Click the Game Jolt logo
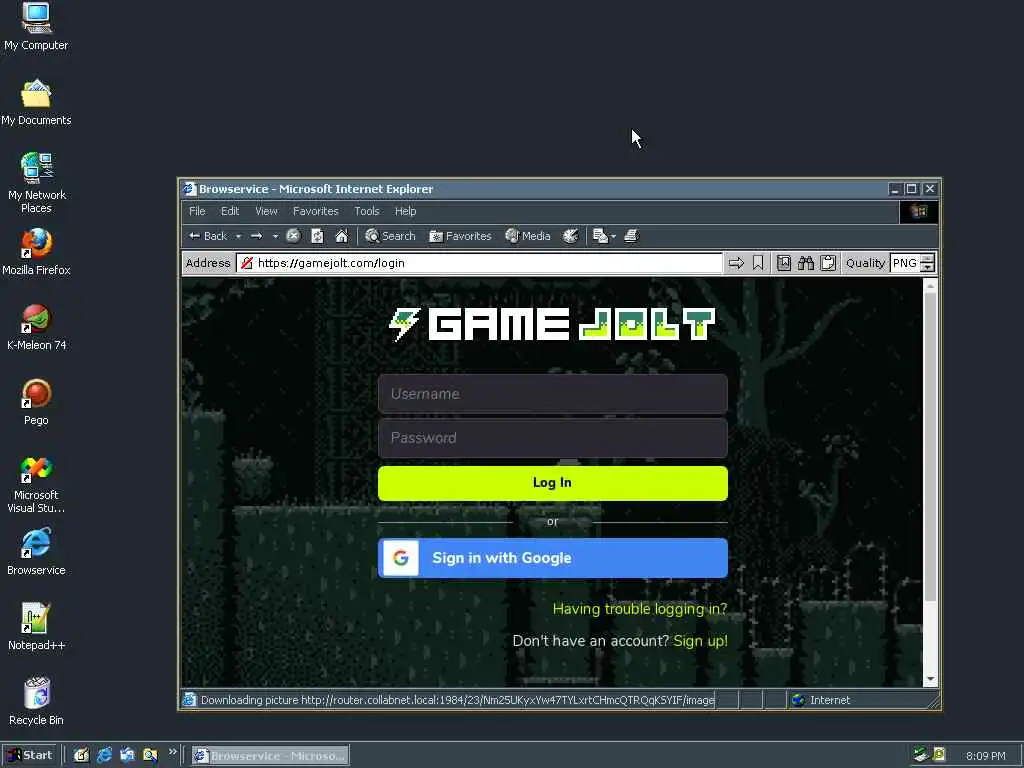This screenshot has height=768, width=1024. coord(552,325)
